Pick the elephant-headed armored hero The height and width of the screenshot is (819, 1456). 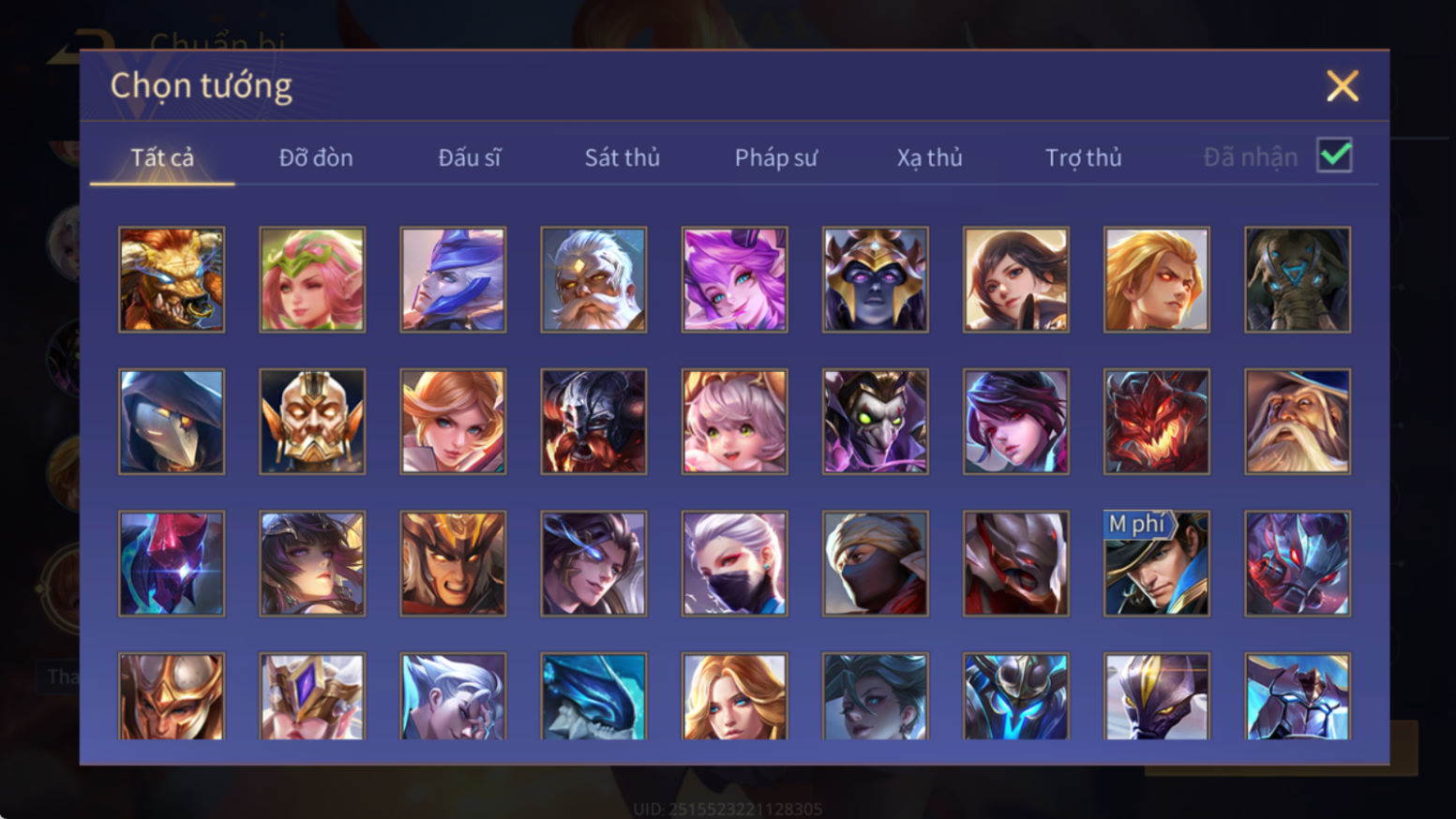pos(1298,279)
